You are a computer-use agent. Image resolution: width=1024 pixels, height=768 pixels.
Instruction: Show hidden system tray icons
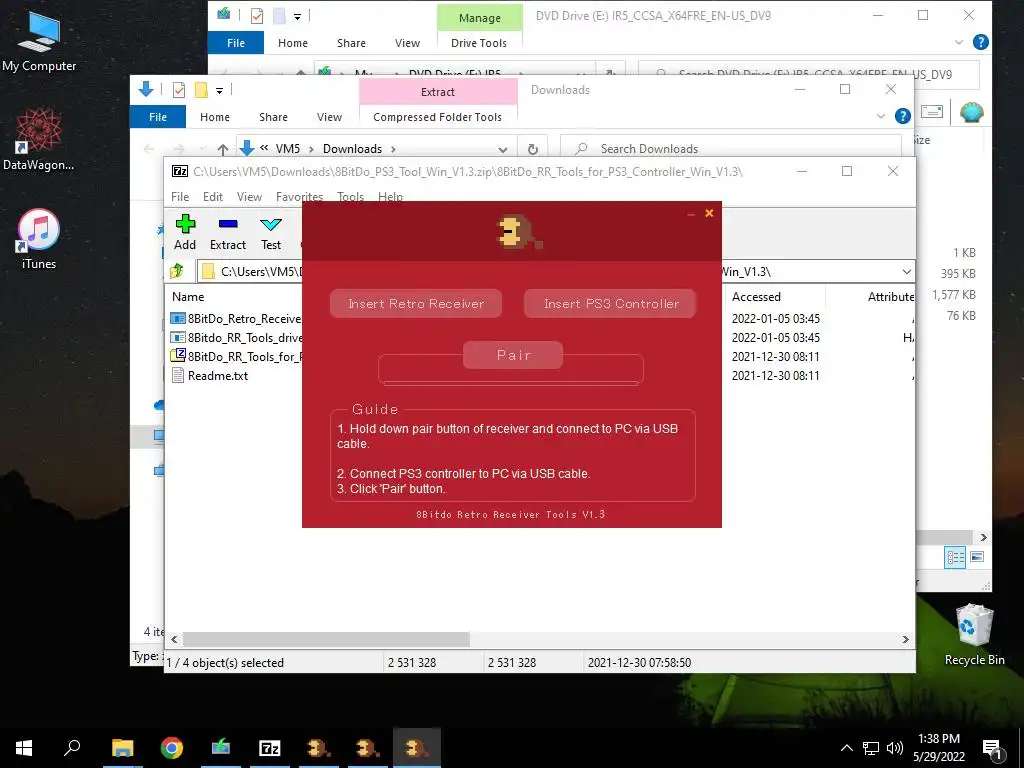point(846,748)
